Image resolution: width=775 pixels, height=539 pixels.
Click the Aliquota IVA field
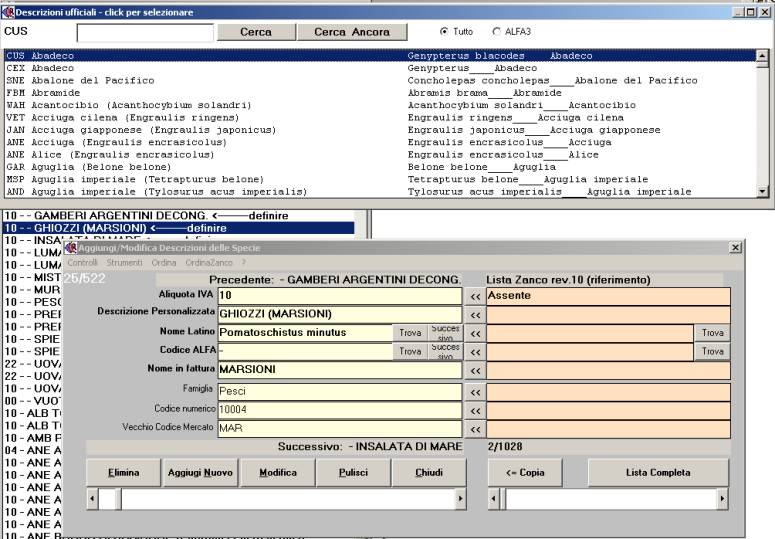pyautogui.click(x=340, y=295)
